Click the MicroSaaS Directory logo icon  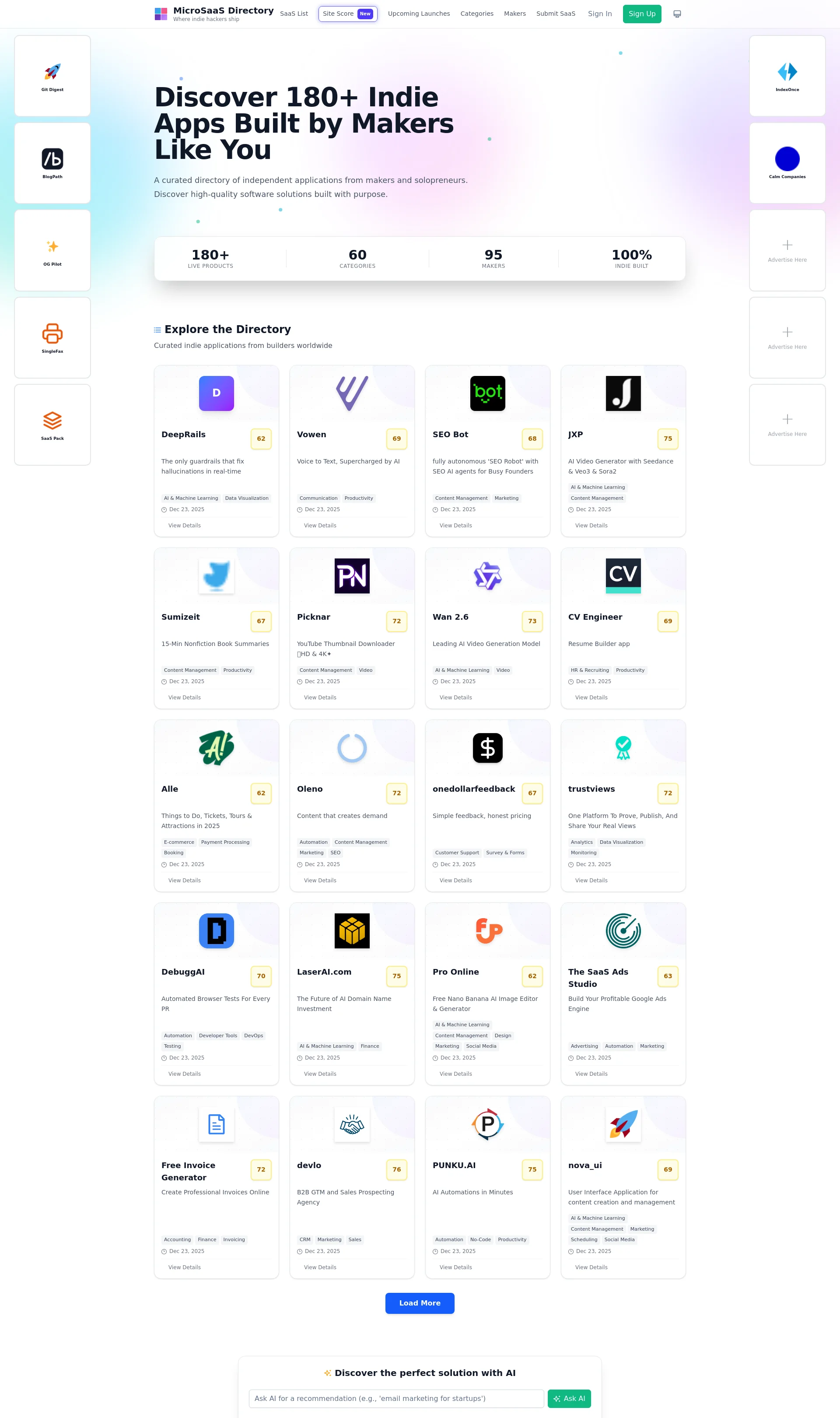[161, 14]
